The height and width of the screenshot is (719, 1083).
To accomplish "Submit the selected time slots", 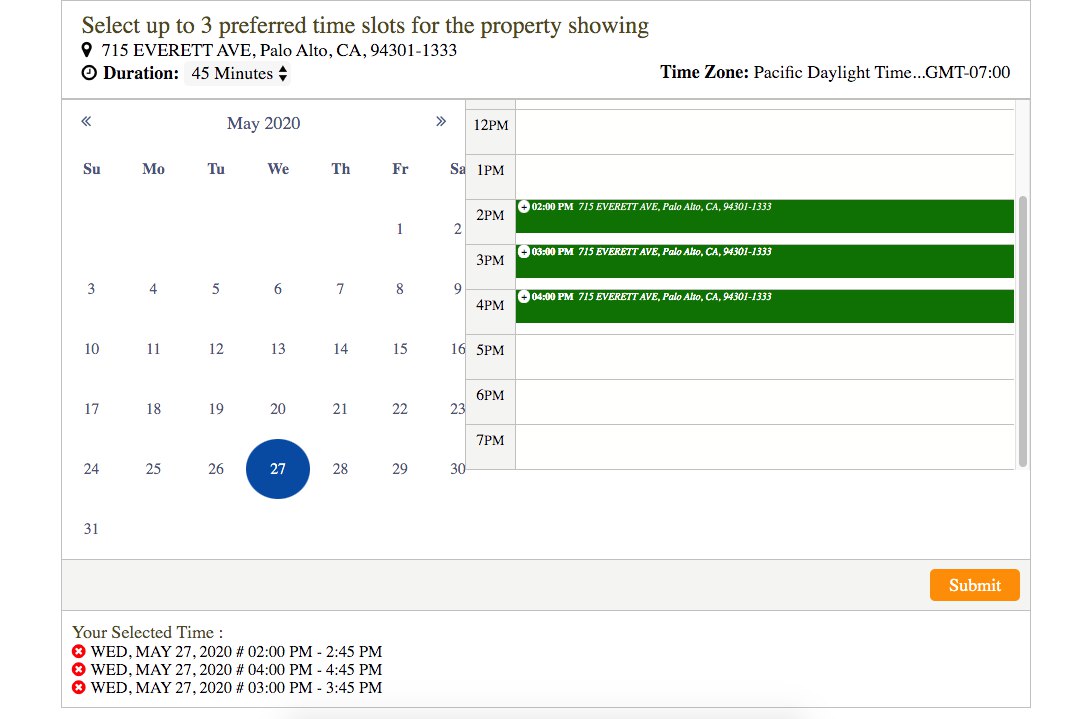I will pyautogui.click(x=974, y=585).
